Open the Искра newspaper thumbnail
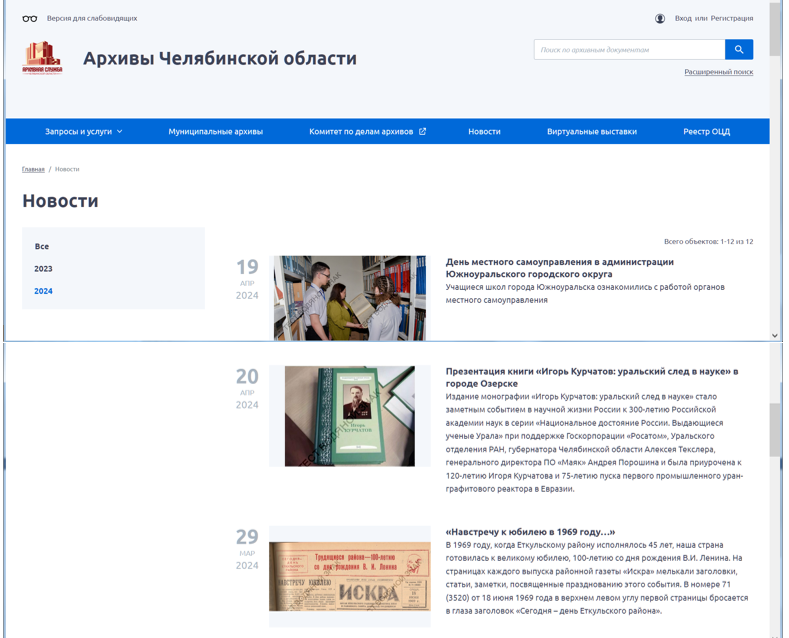The image size is (789, 638). click(349, 577)
